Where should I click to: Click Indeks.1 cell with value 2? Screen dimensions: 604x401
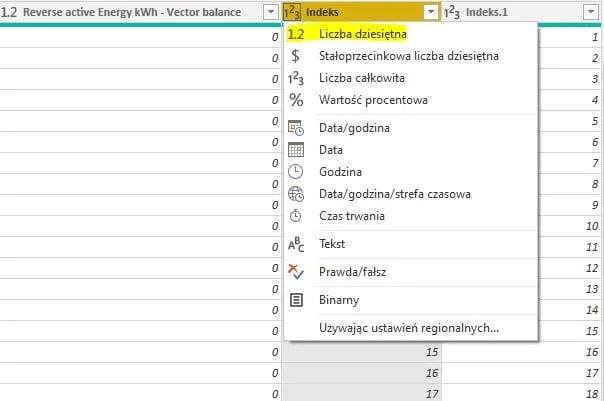pyautogui.click(x=570, y=58)
